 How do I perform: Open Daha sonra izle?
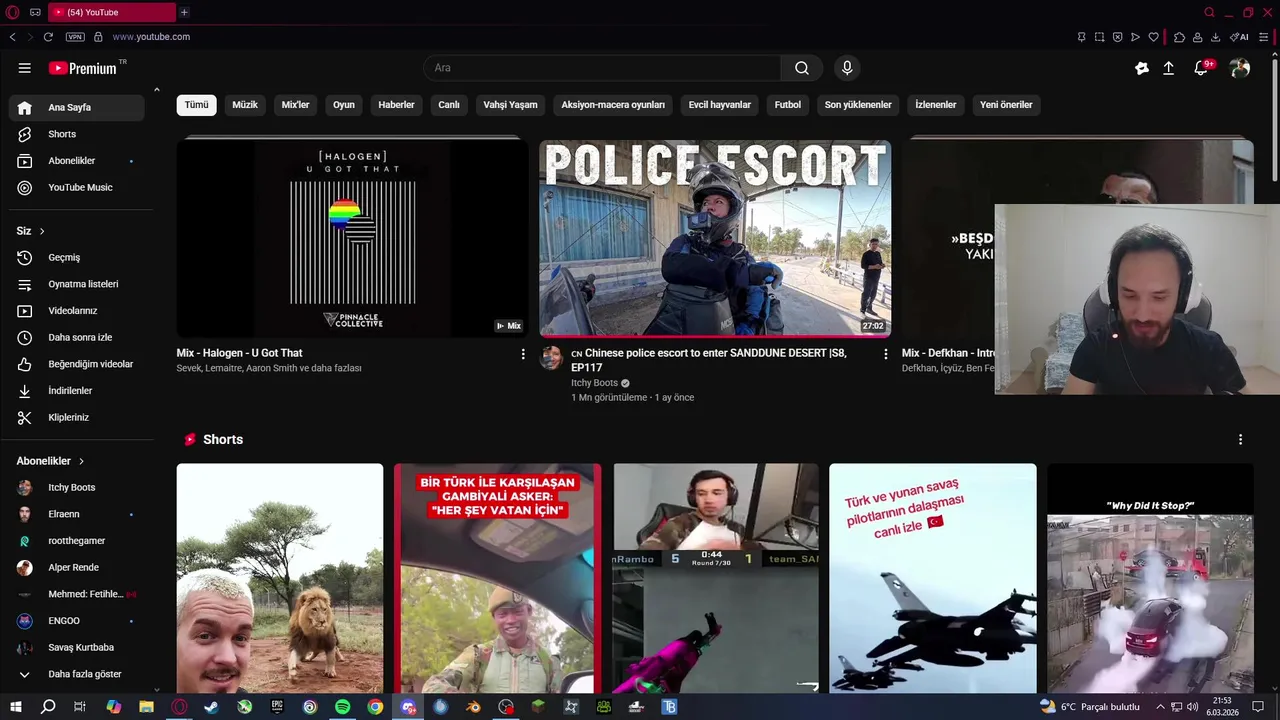pos(76,337)
